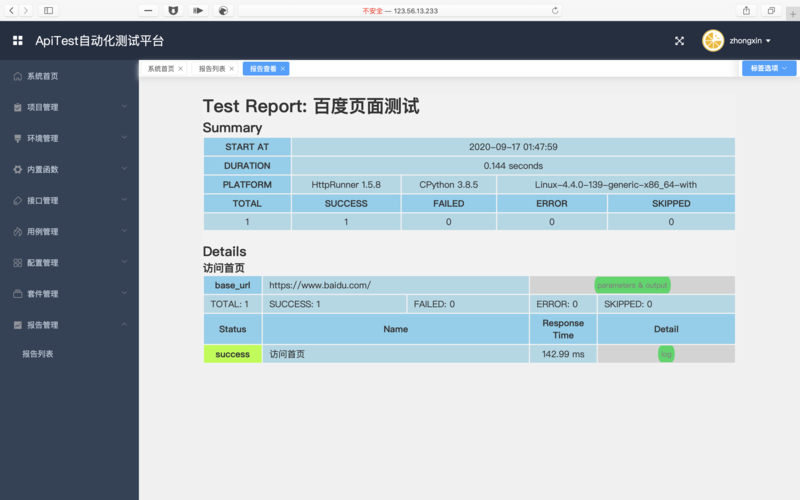The height and width of the screenshot is (500, 800).
Task: Open 报告列表 in the sidebar submenu
Action: pos(37,354)
